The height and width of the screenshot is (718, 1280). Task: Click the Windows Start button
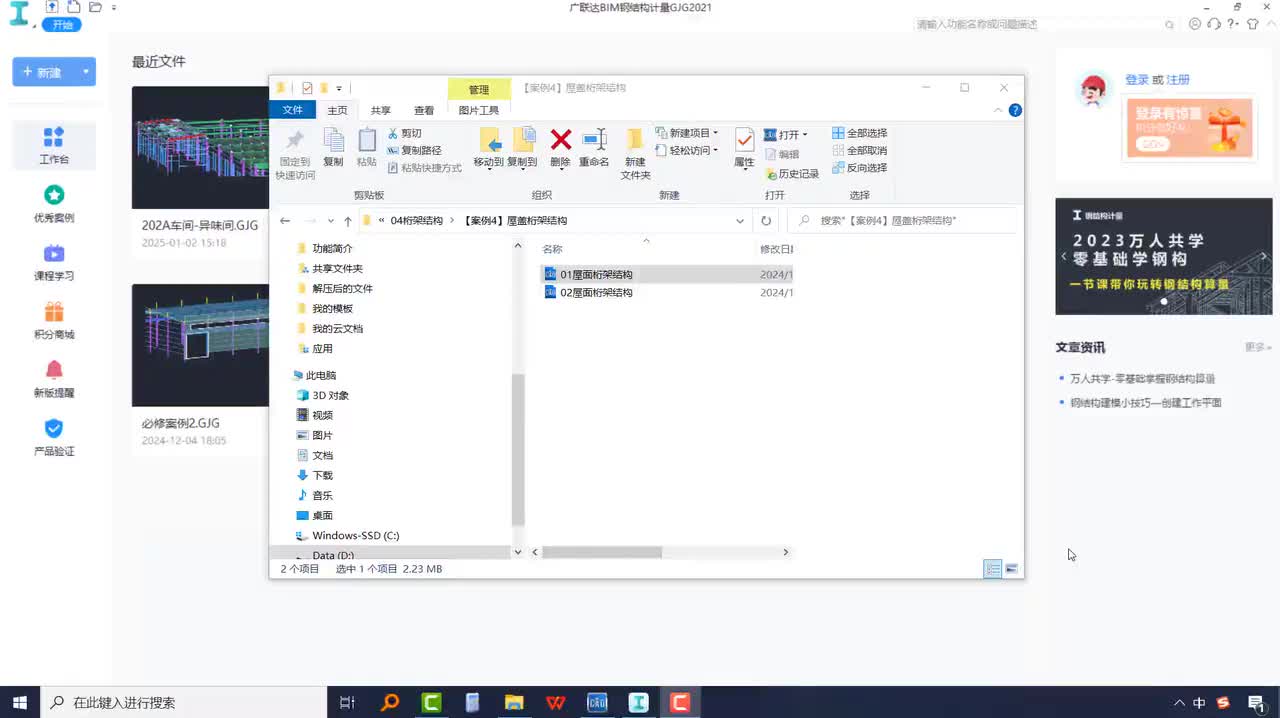(19, 702)
